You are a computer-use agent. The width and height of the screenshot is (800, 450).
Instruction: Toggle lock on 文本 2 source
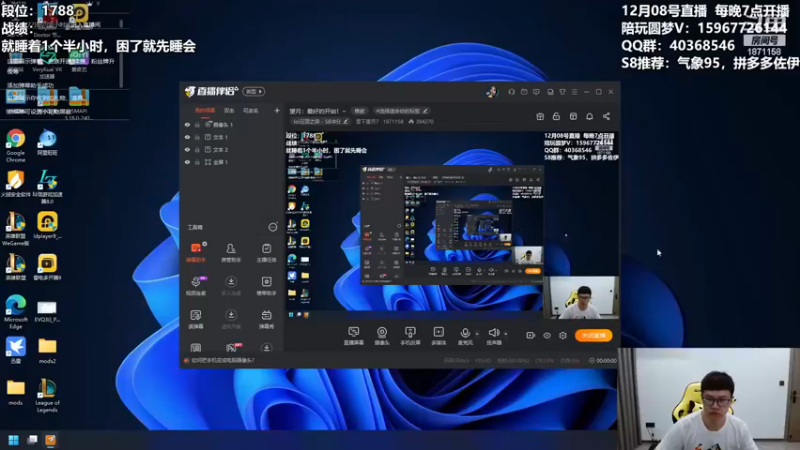[197, 149]
